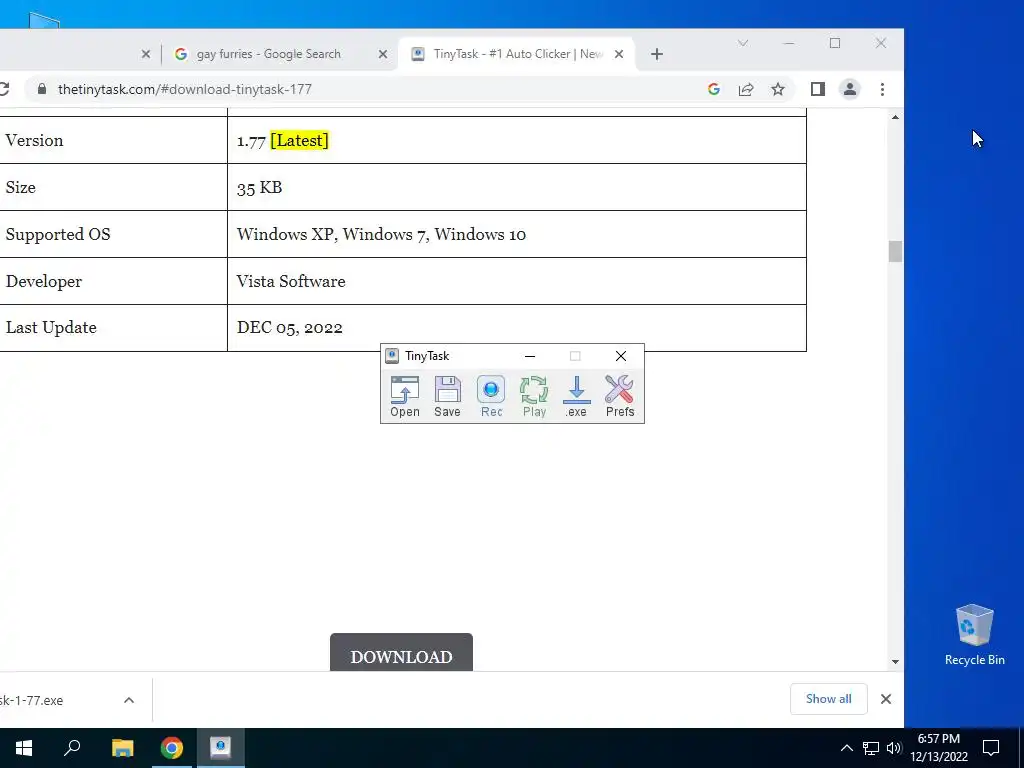The height and width of the screenshot is (768, 1024).
Task: Open the Windows Start menu
Action: (x=24, y=748)
